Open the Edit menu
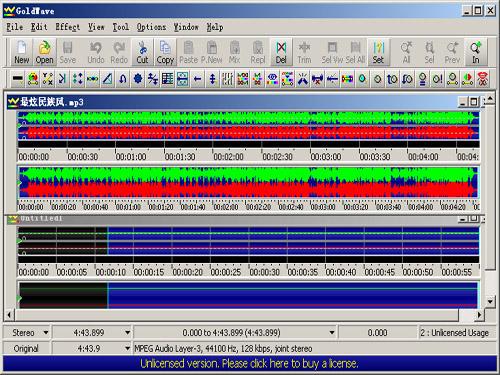This screenshot has width=500, height=375. click(39, 27)
